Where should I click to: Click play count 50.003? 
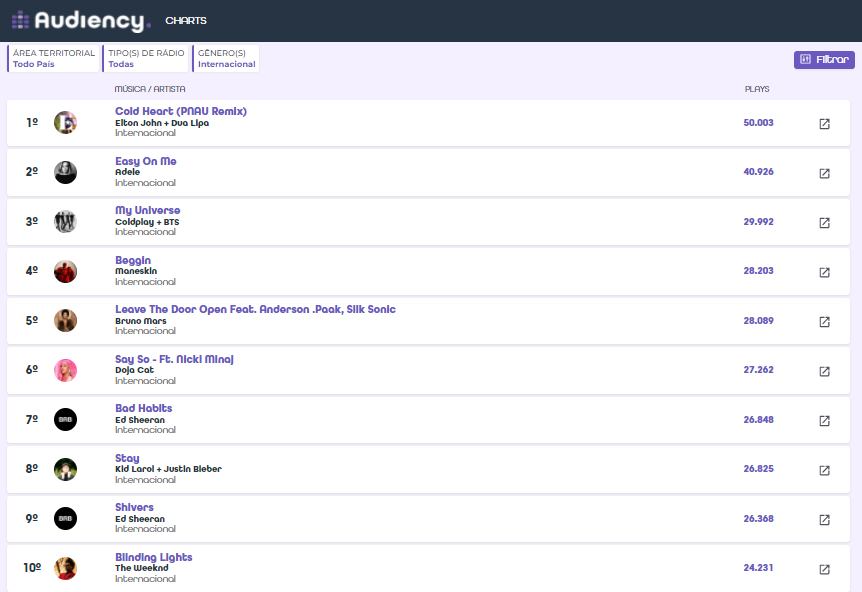click(x=758, y=123)
